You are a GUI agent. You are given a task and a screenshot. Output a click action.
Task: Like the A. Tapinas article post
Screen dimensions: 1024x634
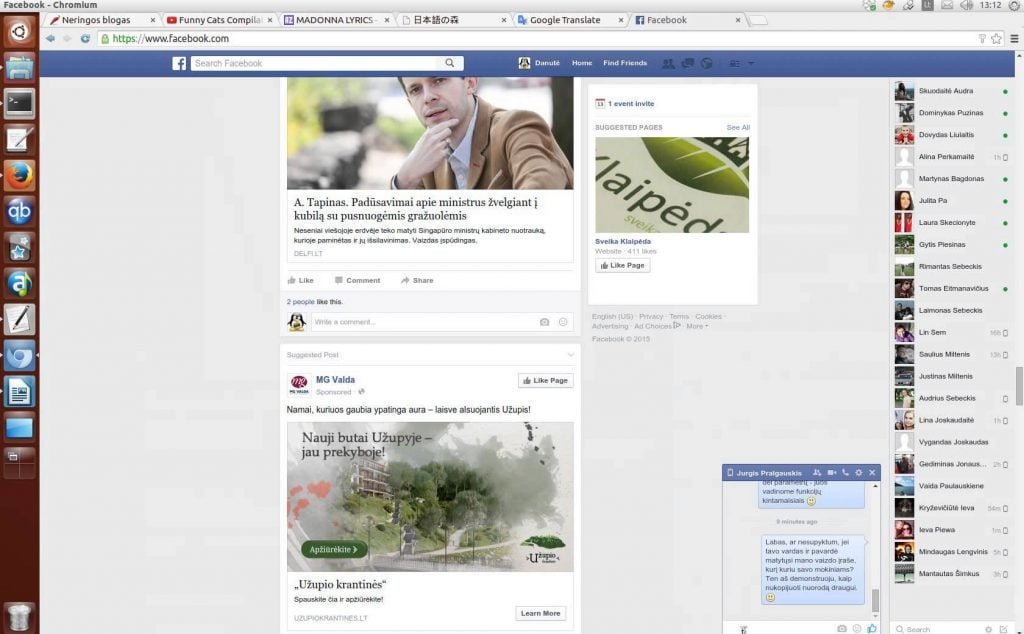(300, 280)
